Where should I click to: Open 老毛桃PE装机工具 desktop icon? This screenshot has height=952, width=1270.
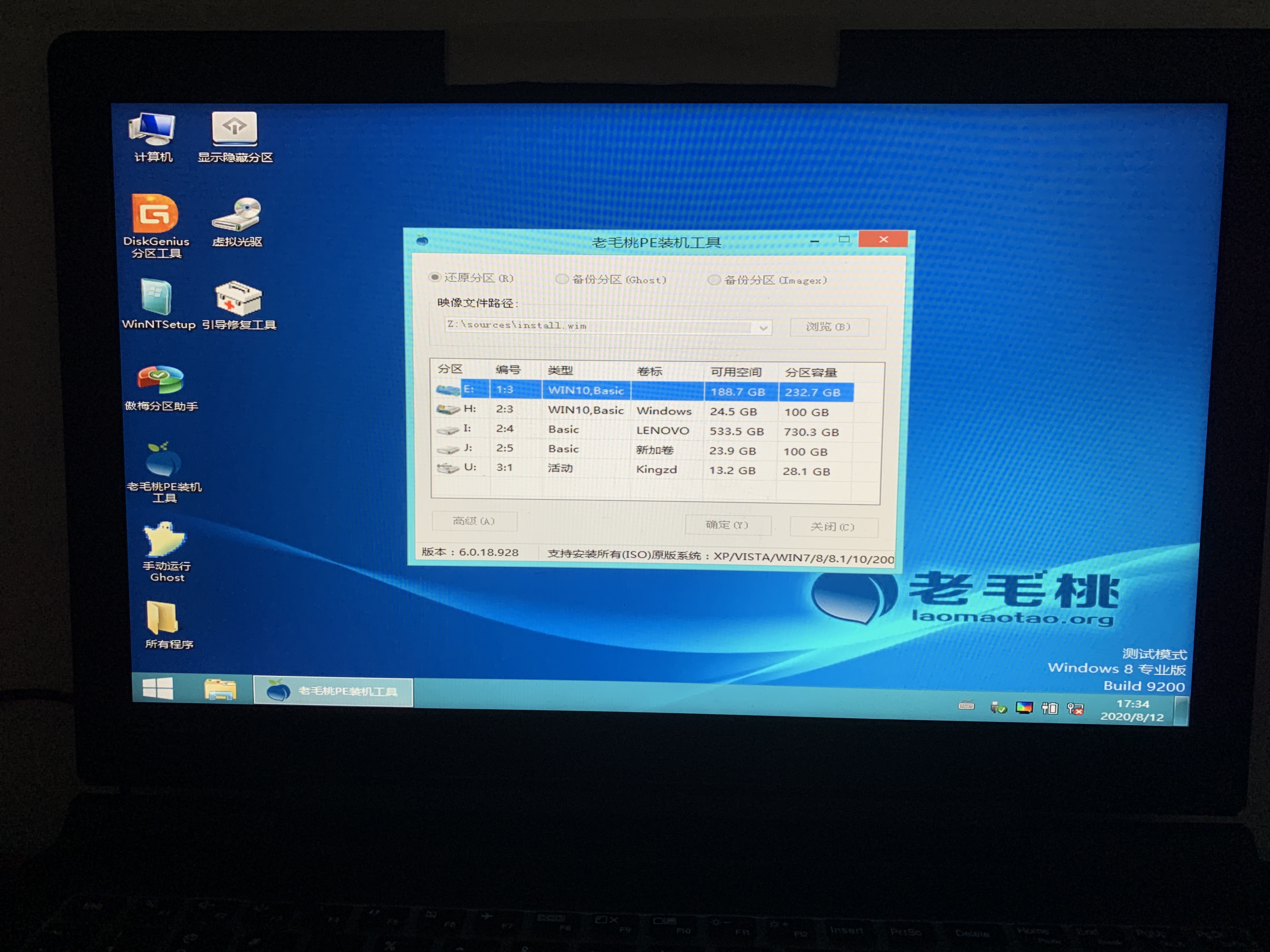[164, 472]
